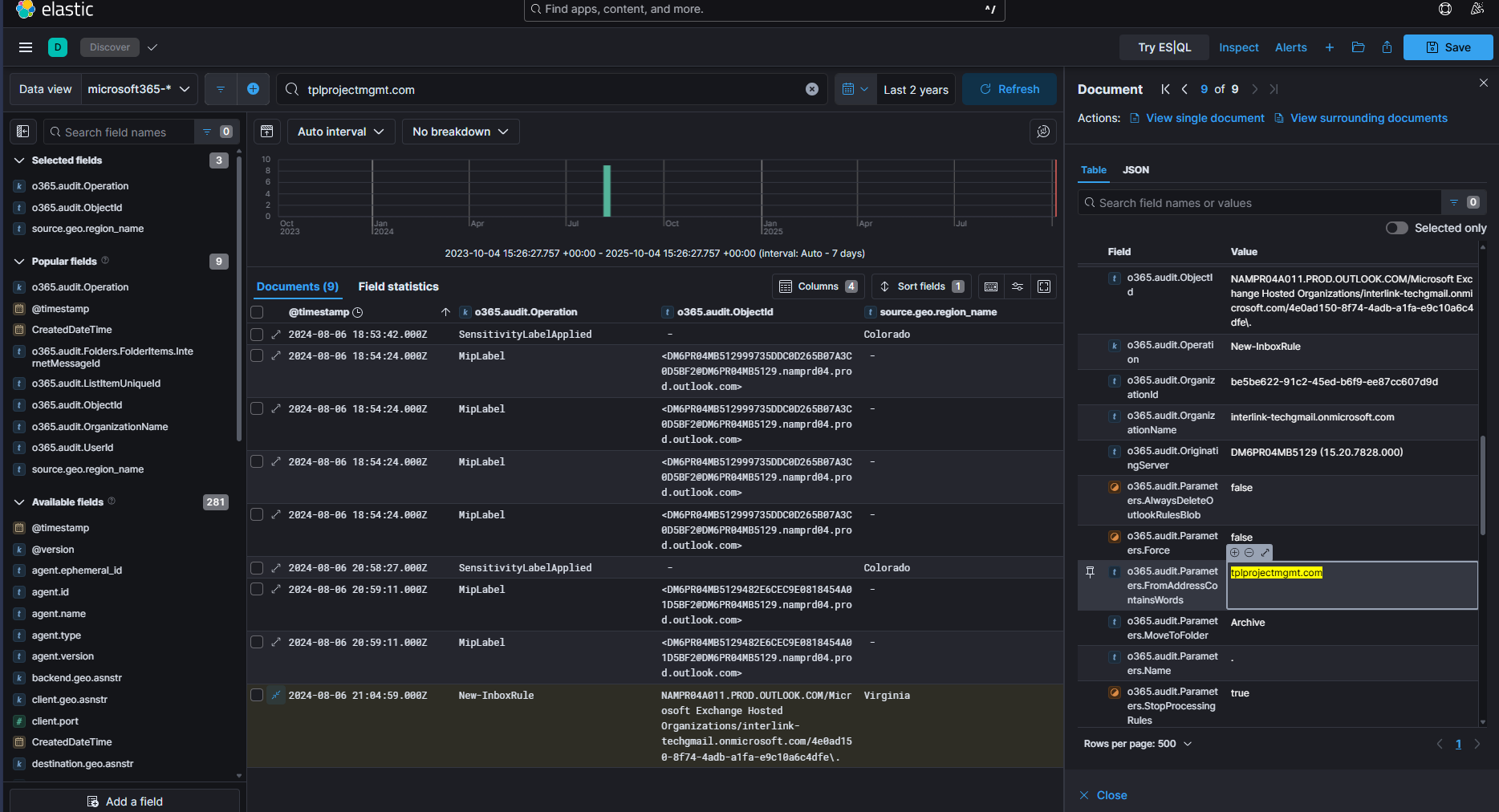The image size is (1499, 812).
Task: Switch to the JSON tab
Action: pyautogui.click(x=1135, y=170)
